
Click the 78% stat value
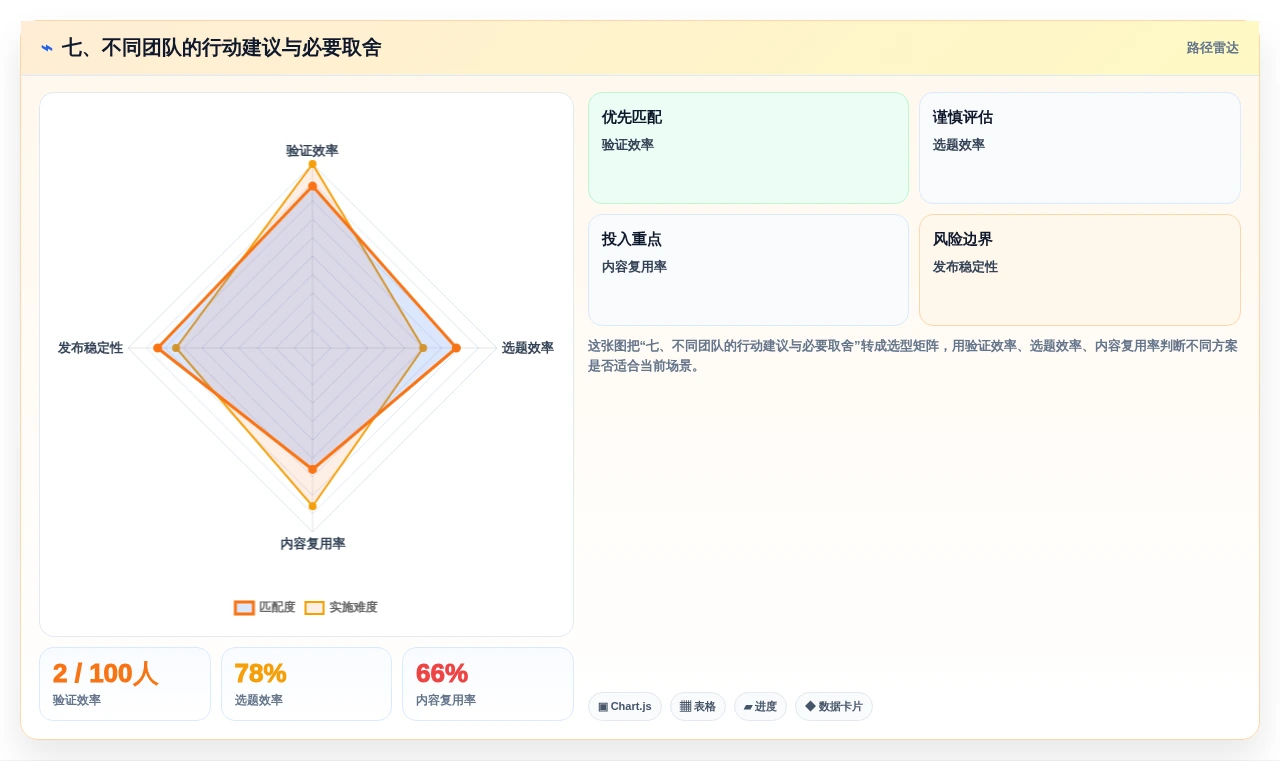260,674
